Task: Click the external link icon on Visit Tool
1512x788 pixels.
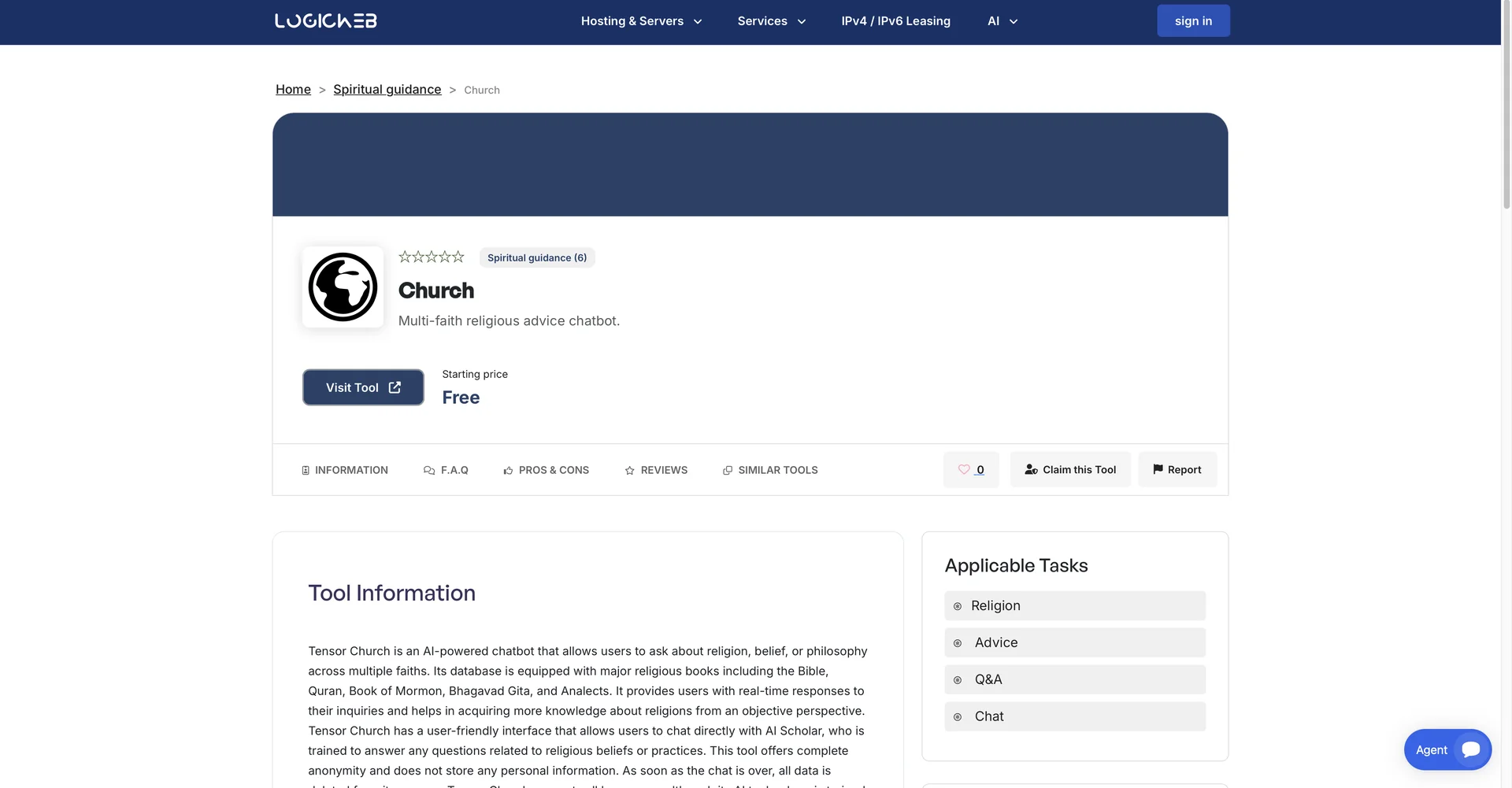Action: 395,387
